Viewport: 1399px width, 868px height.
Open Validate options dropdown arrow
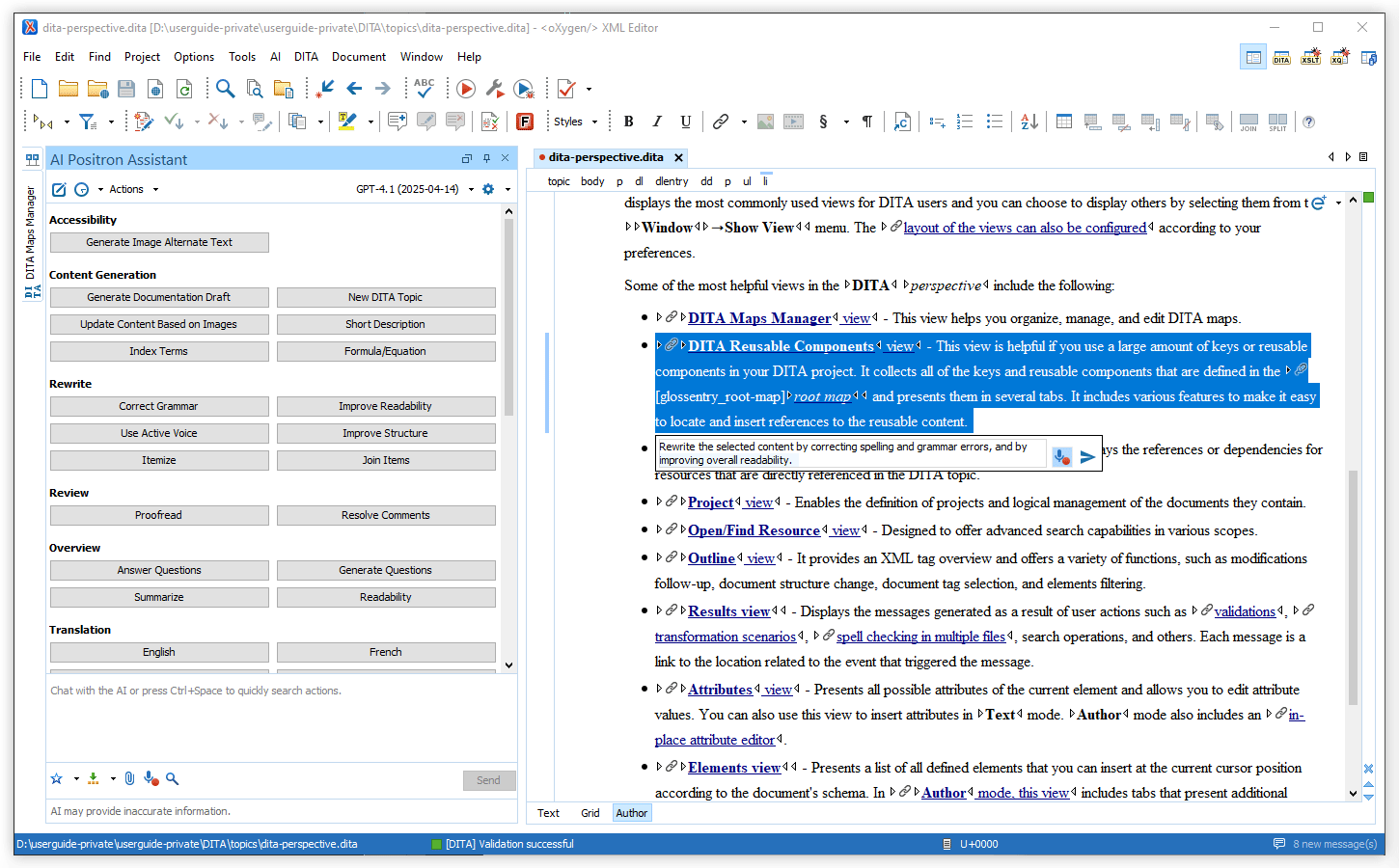(x=589, y=90)
